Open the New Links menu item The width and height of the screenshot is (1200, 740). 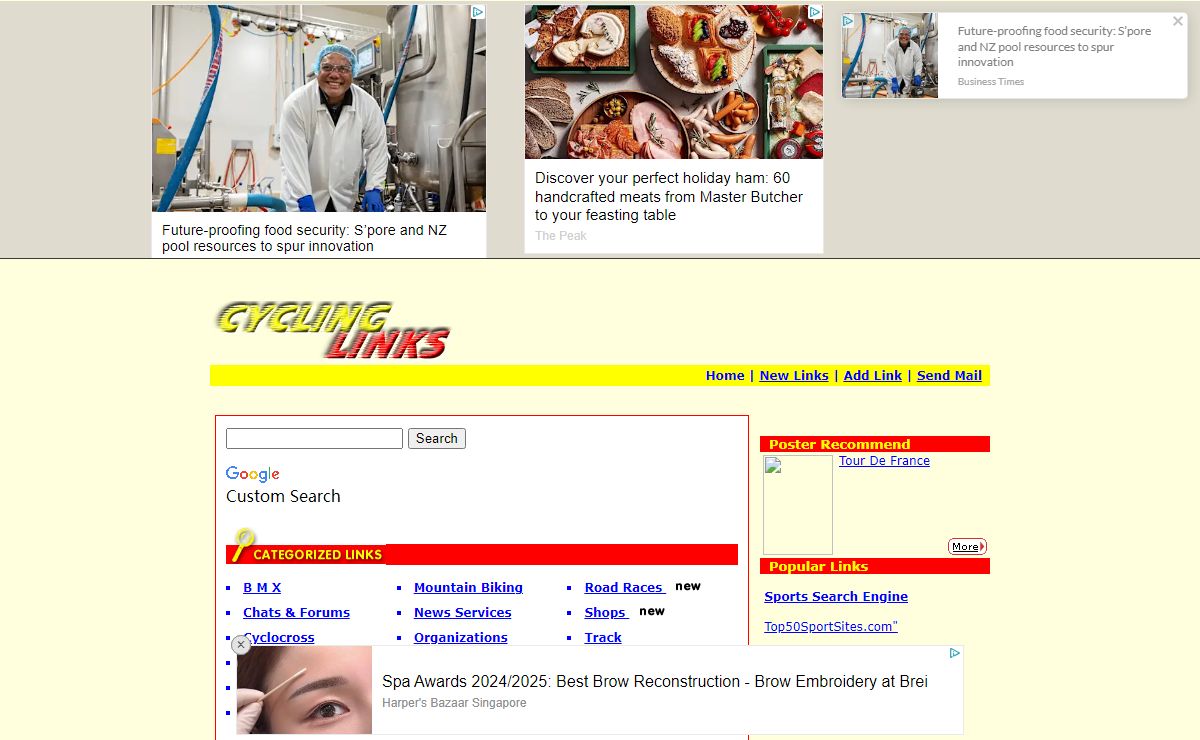[x=794, y=376]
